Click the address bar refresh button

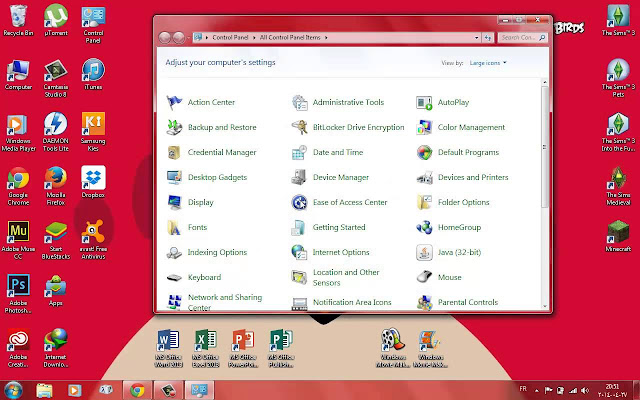[488, 38]
